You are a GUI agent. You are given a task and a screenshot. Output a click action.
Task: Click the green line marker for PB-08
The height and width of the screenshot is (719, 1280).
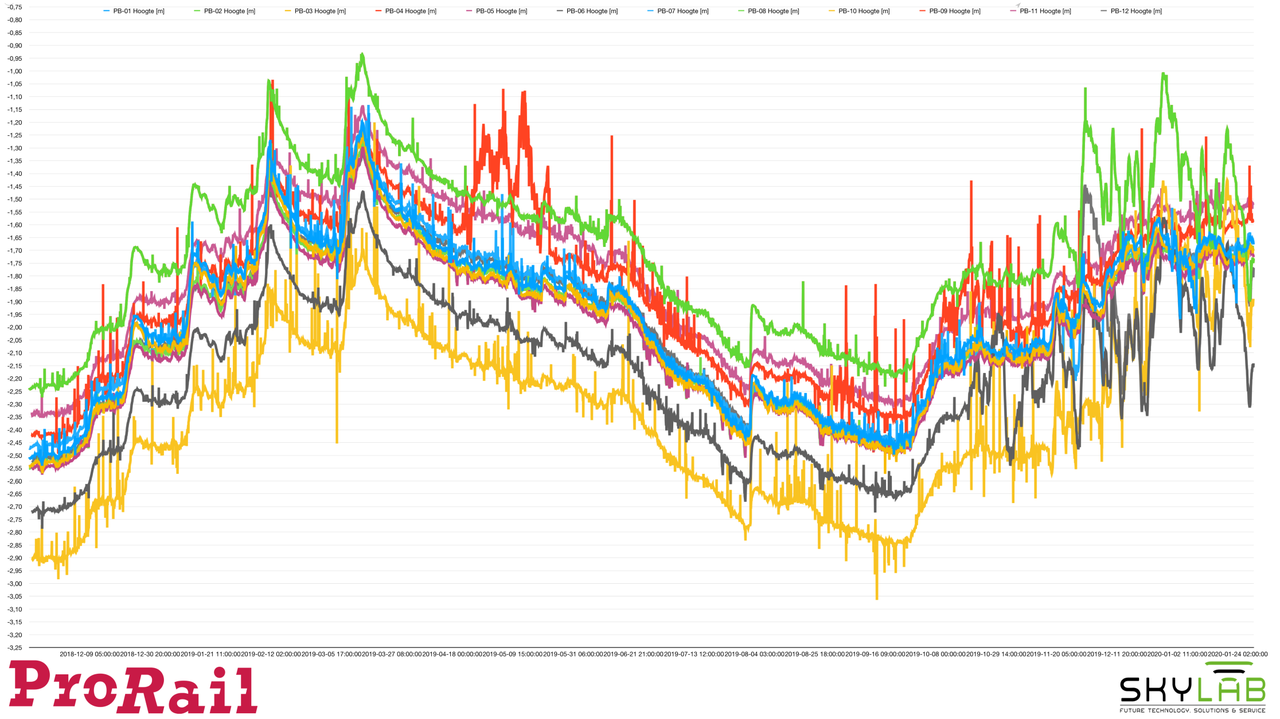pos(739,11)
